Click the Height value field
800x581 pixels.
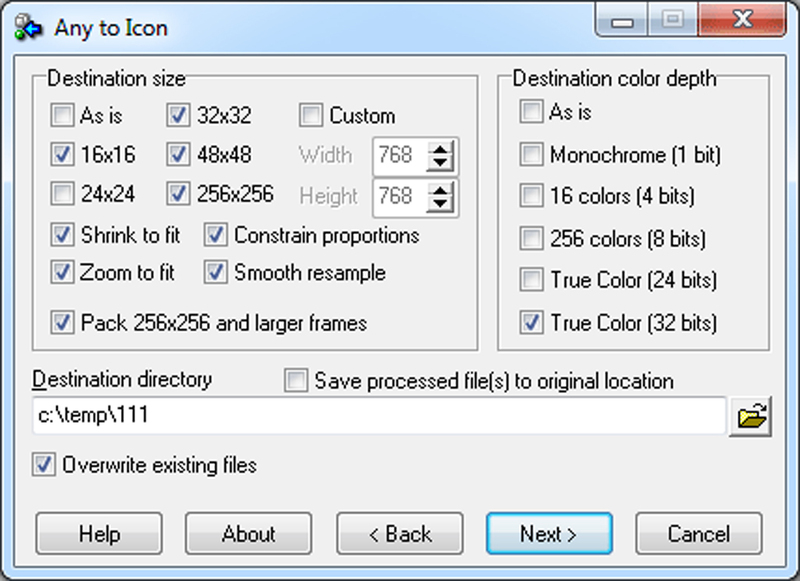(x=402, y=196)
